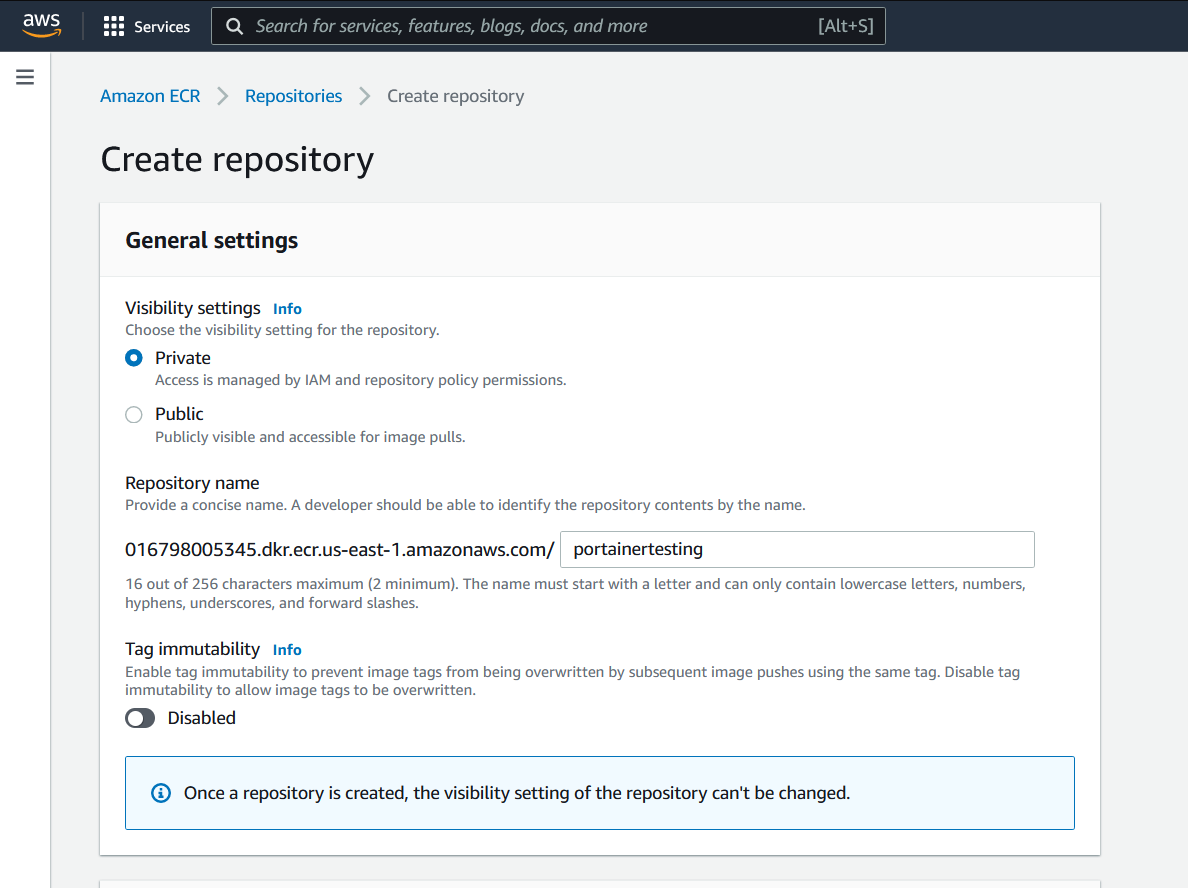The image size is (1188, 888).
Task: Go to the Repositories breadcrumb link
Action: [x=293, y=96]
